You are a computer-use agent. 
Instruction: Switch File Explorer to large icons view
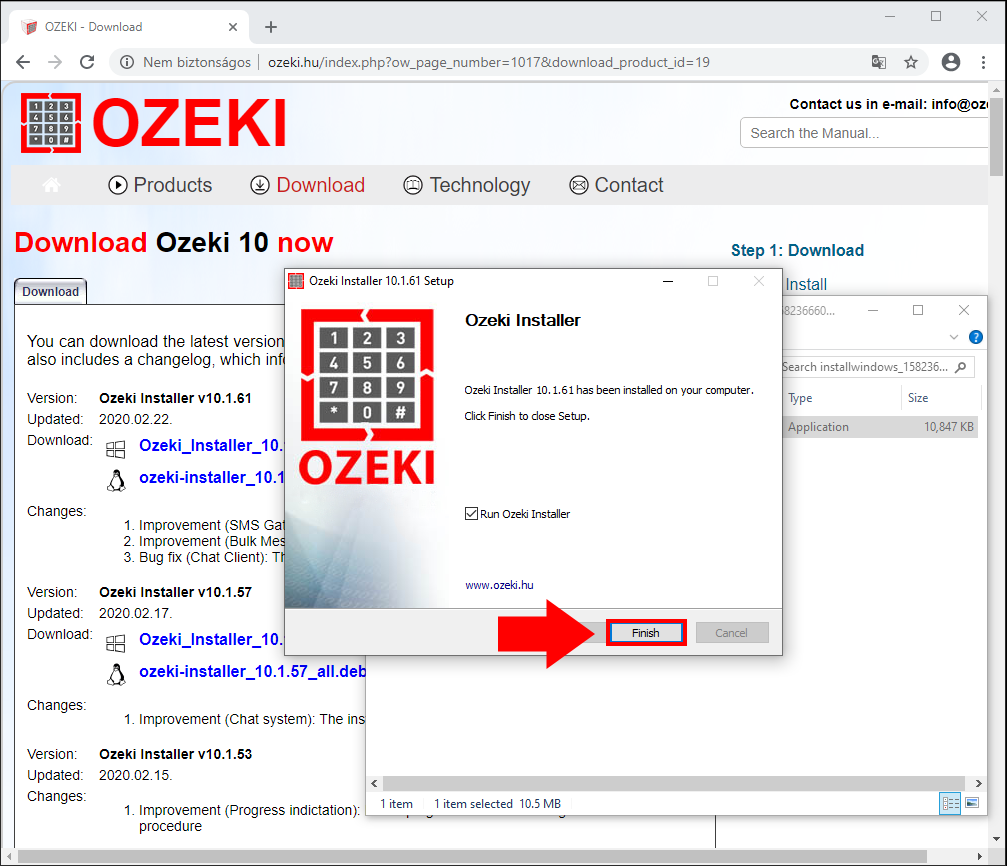pos(972,803)
